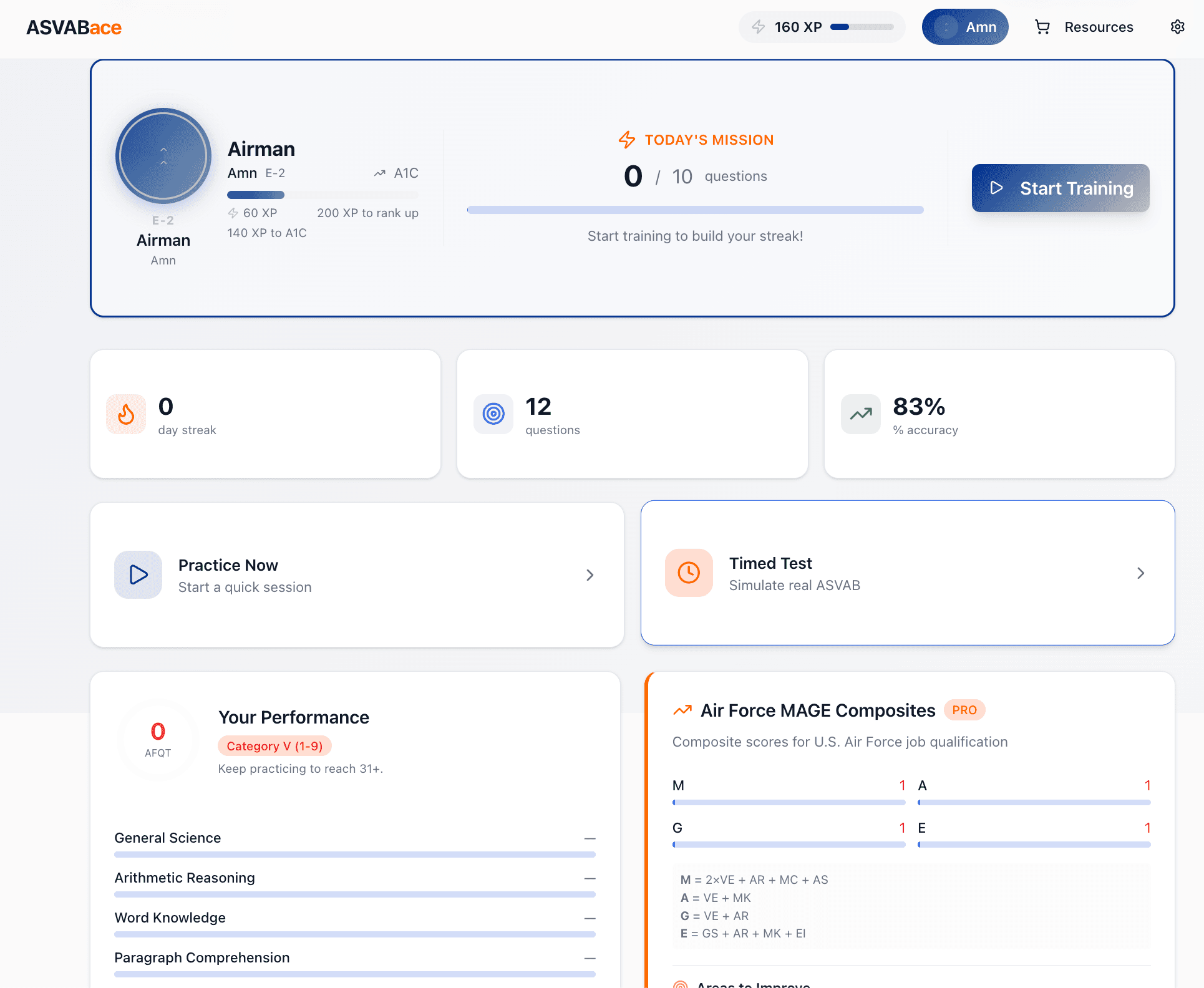The width and height of the screenshot is (1204, 988).
Task: Click the XP lightning icon in the top bar
Action: point(758,27)
